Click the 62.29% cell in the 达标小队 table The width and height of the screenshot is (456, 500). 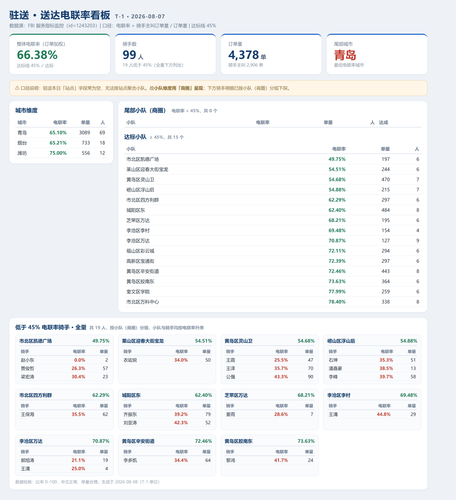(337, 200)
